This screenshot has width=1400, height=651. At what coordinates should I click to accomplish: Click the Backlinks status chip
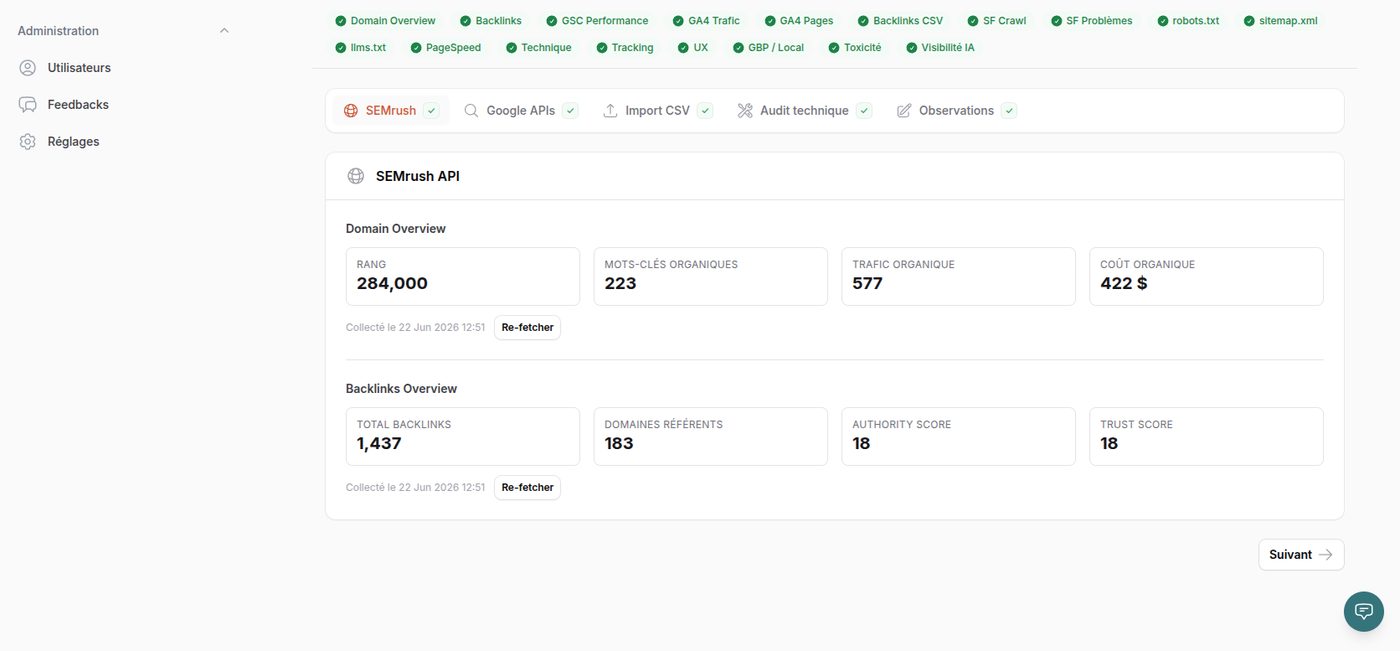[x=491, y=21]
